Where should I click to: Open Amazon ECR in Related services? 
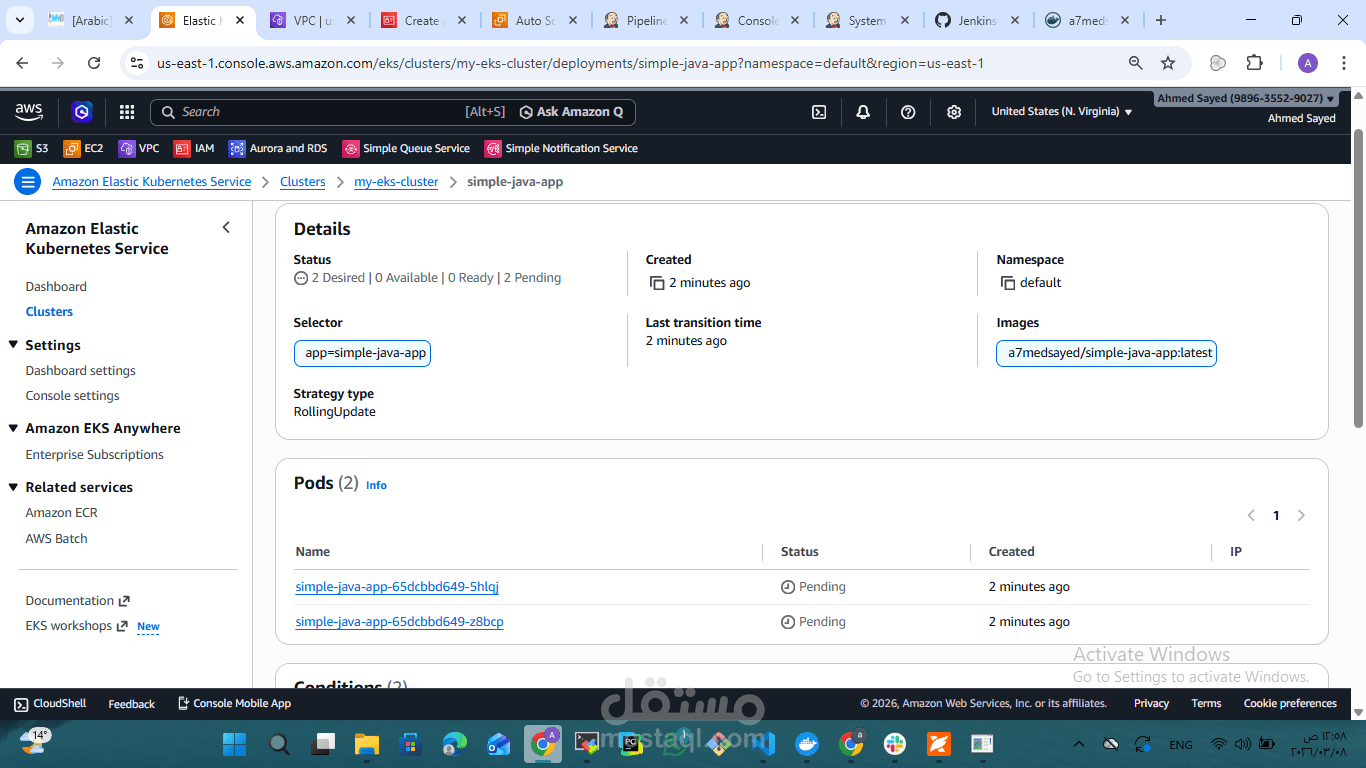coord(62,513)
